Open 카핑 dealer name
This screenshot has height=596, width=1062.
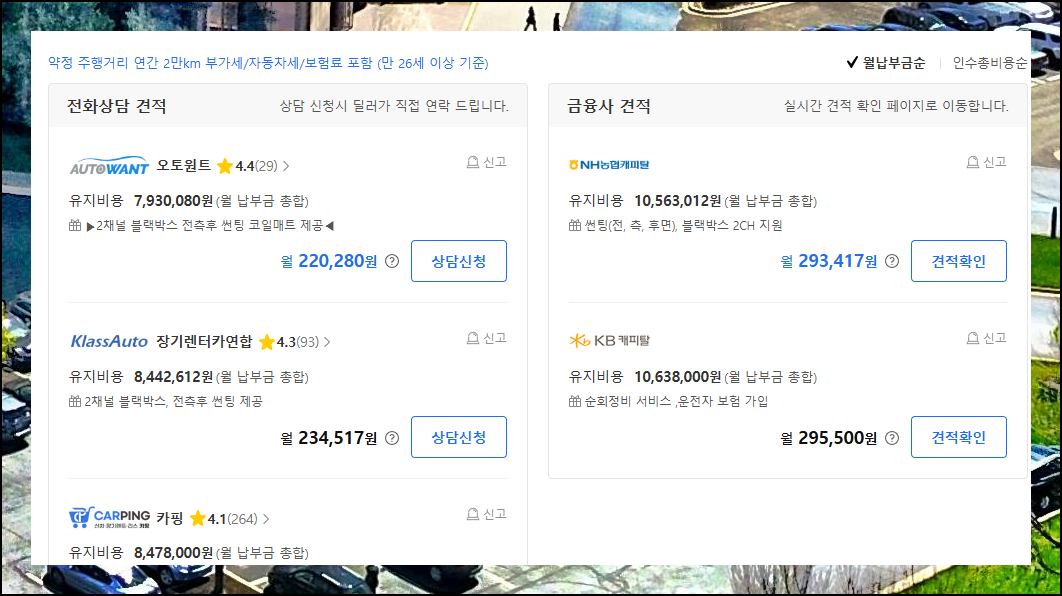click(x=170, y=518)
